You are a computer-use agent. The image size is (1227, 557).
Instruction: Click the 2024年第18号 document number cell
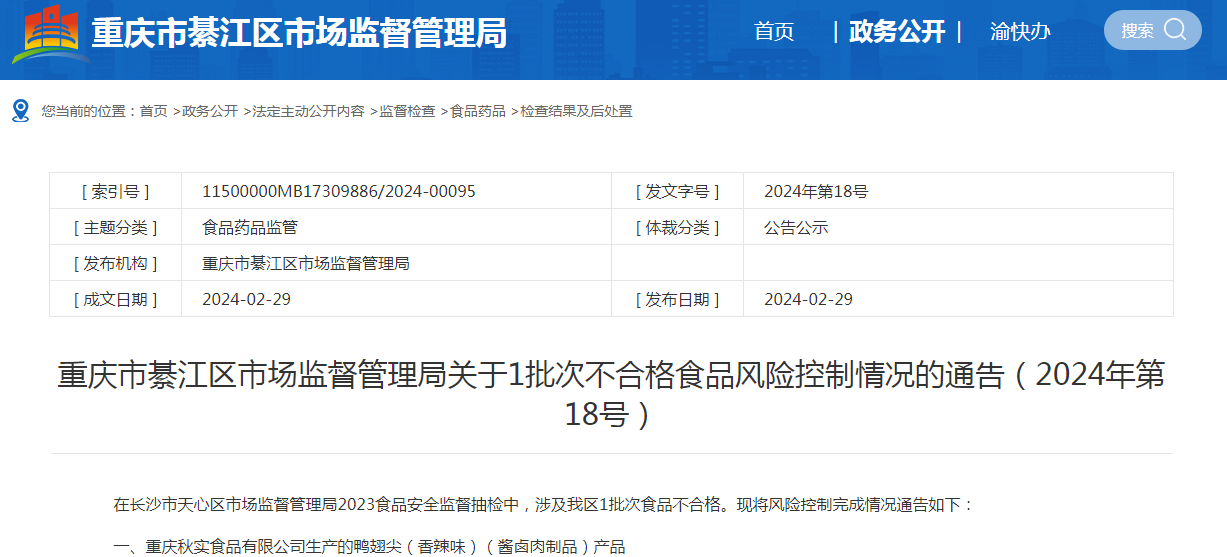pos(816,191)
